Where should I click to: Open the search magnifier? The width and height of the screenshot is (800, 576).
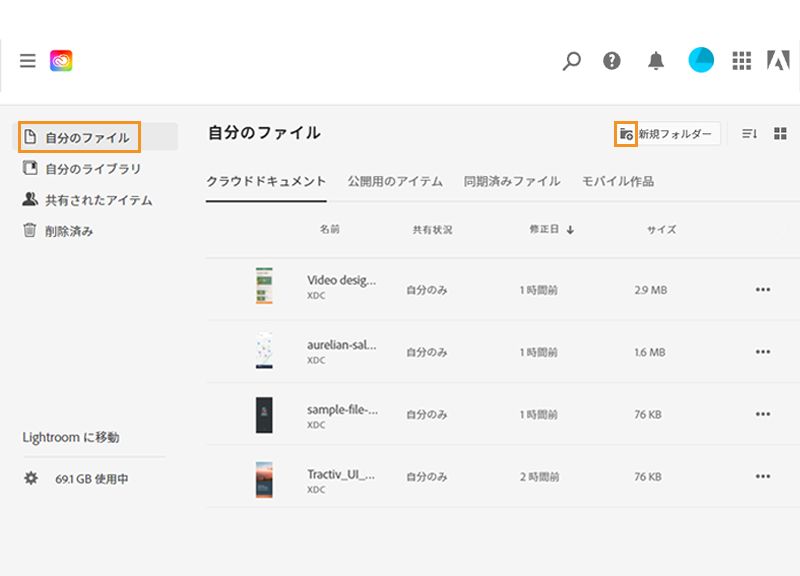click(571, 61)
